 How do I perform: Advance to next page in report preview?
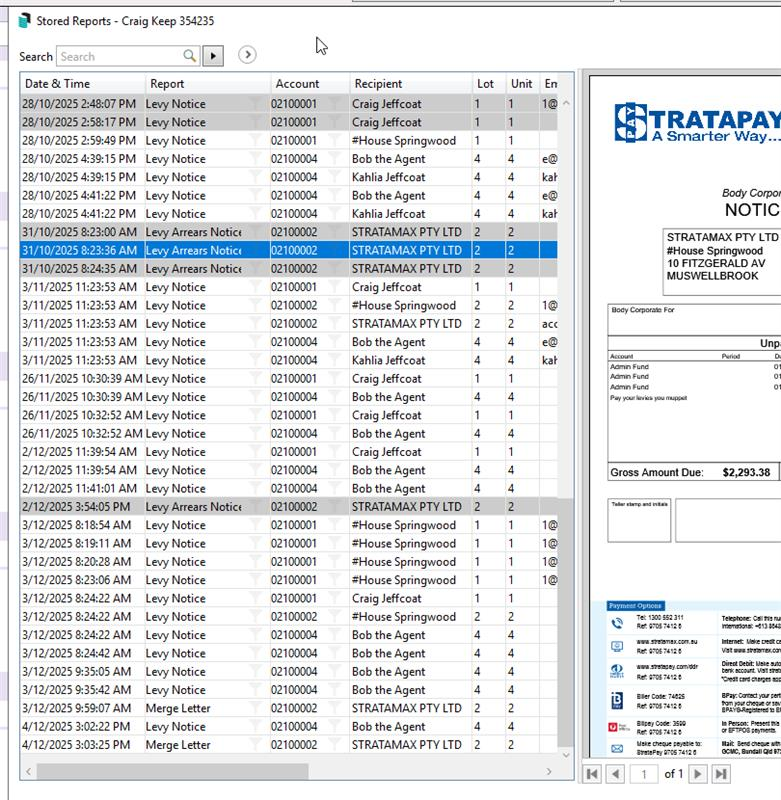pos(698,774)
